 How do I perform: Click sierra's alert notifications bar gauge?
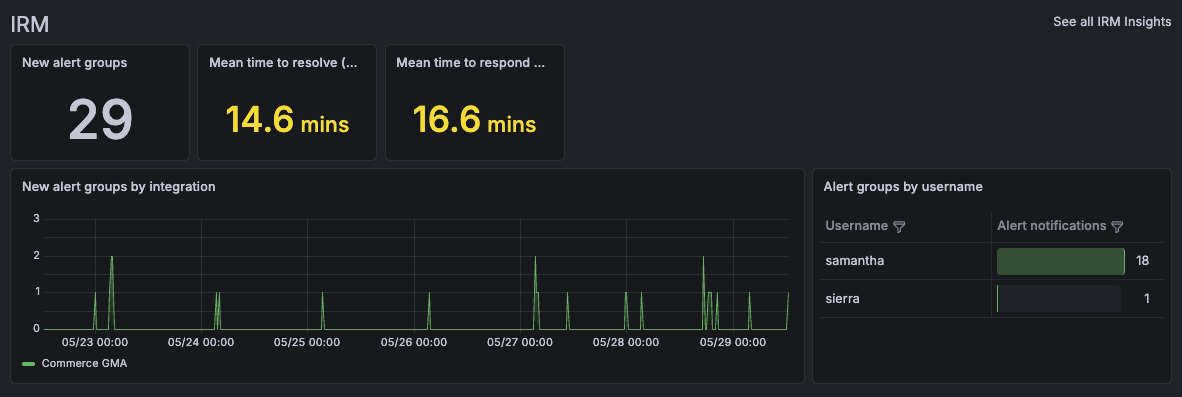[1058, 298]
